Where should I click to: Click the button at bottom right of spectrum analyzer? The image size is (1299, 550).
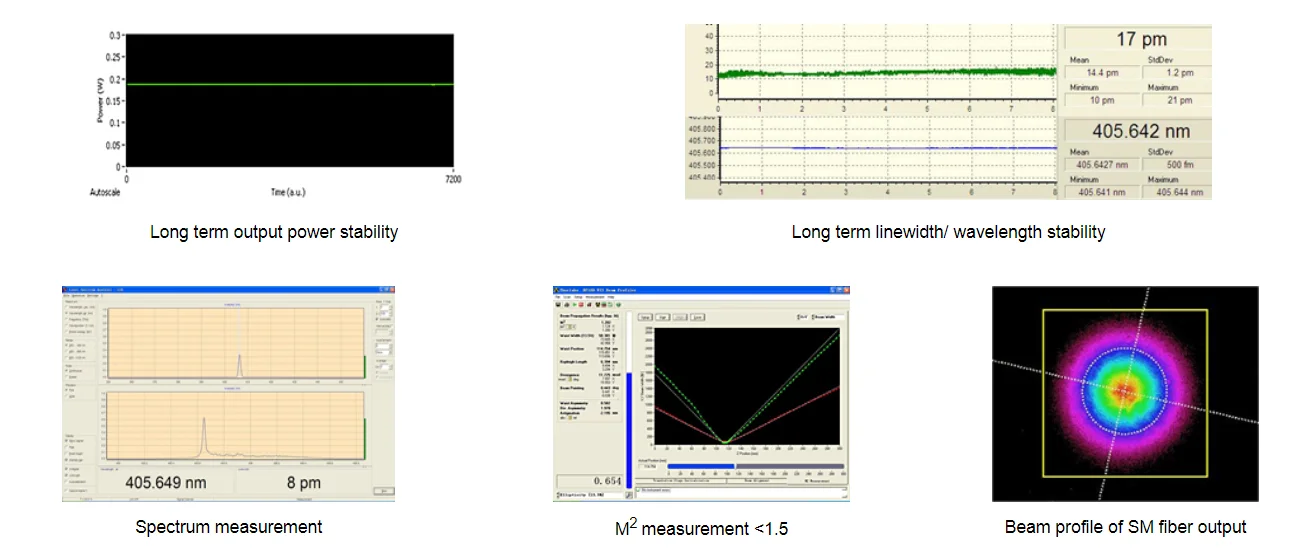tap(383, 491)
